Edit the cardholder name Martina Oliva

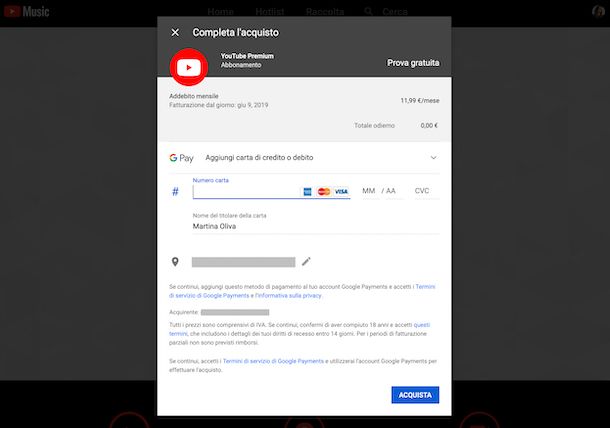point(316,226)
